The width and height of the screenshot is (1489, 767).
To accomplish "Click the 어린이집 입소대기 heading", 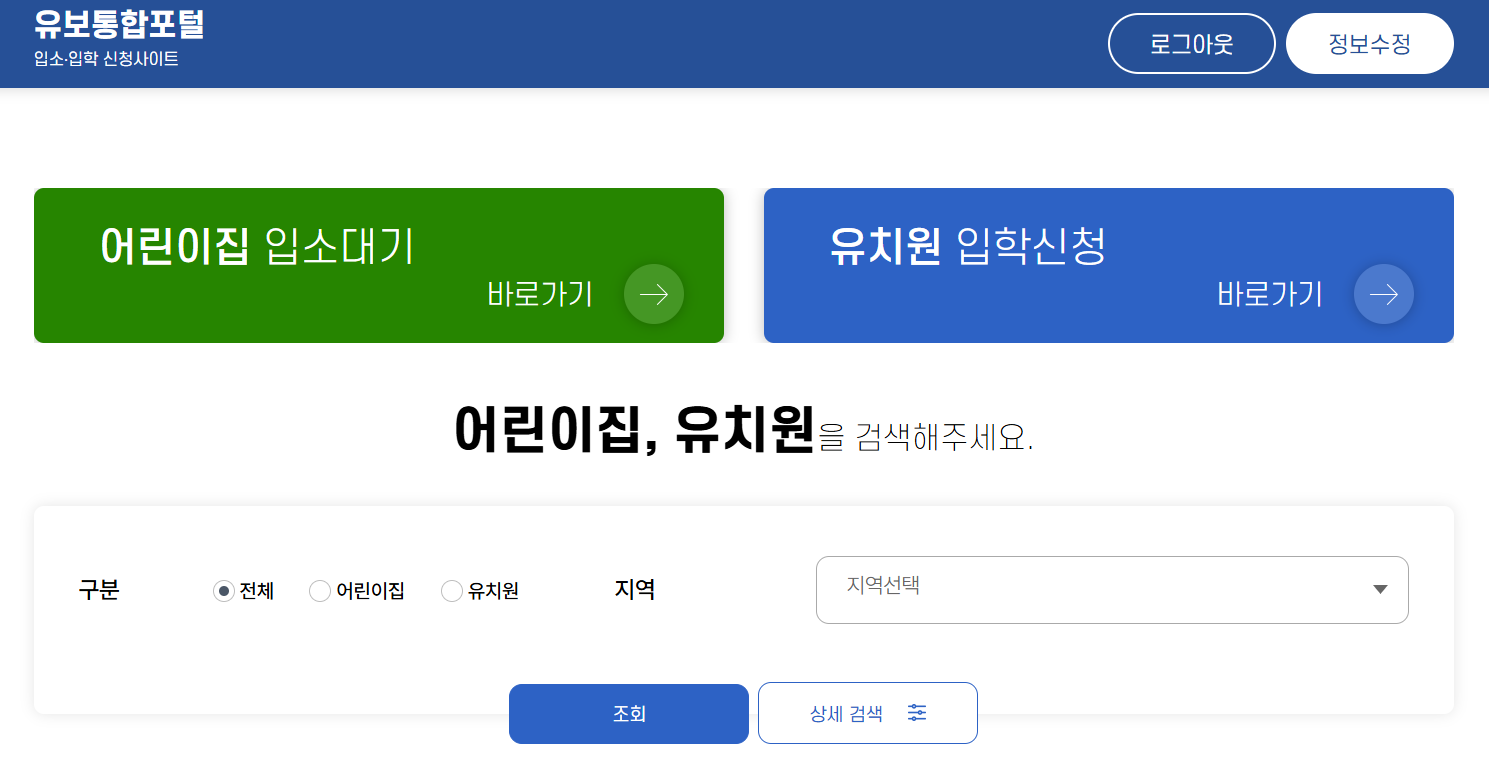I will click(x=257, y=246).
